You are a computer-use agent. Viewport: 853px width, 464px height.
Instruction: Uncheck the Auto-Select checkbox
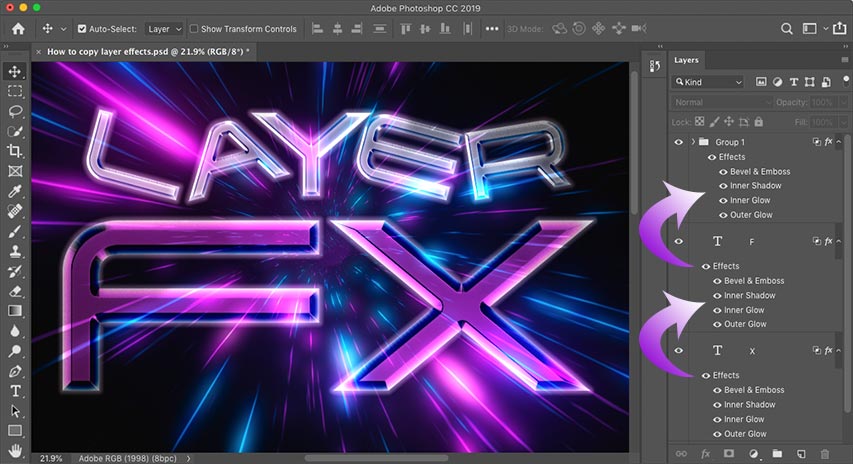[x=82, y=29]
